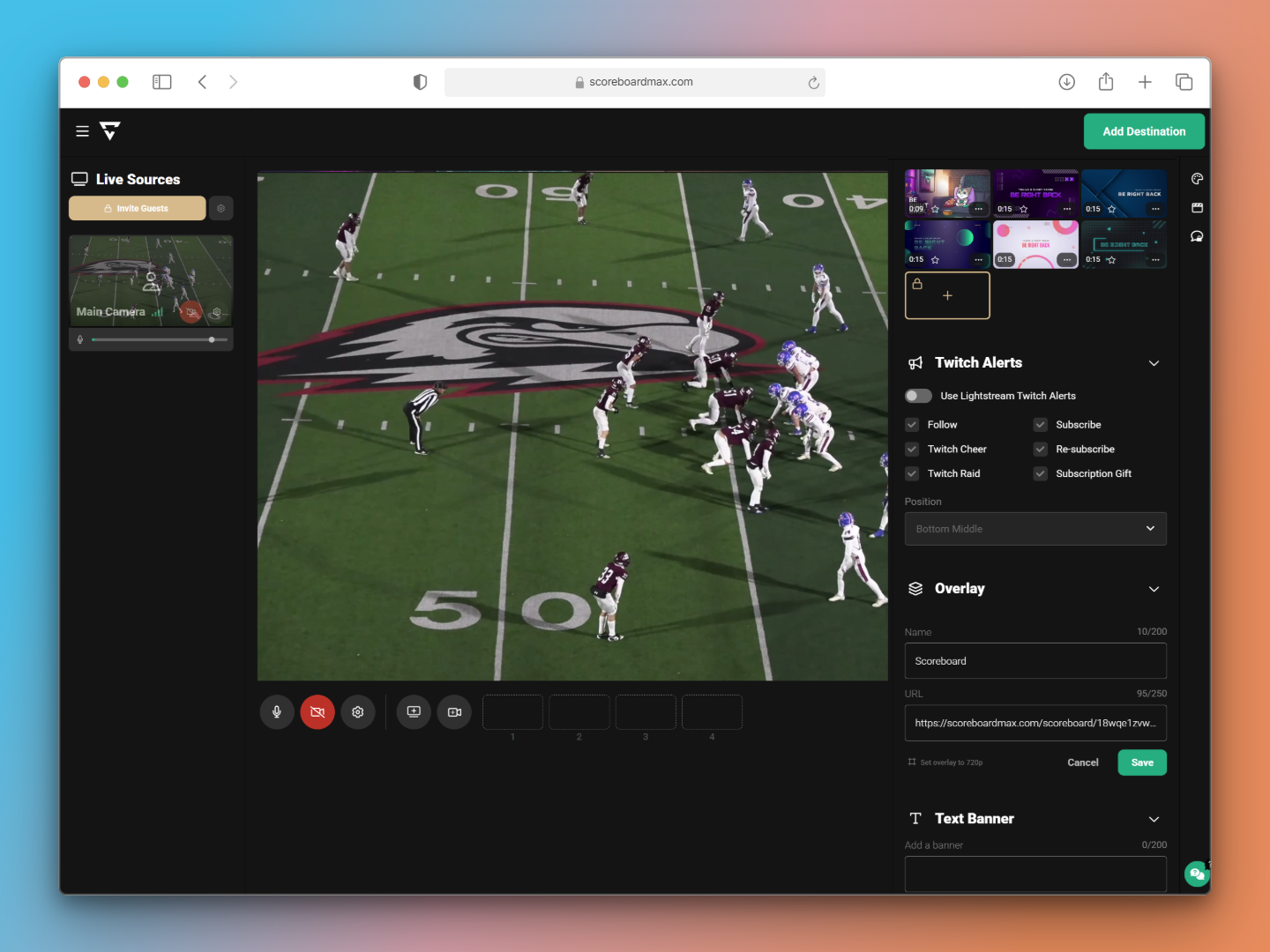1270x952 pixels.
Task: Save the overlay settings
Action: 1142,762
